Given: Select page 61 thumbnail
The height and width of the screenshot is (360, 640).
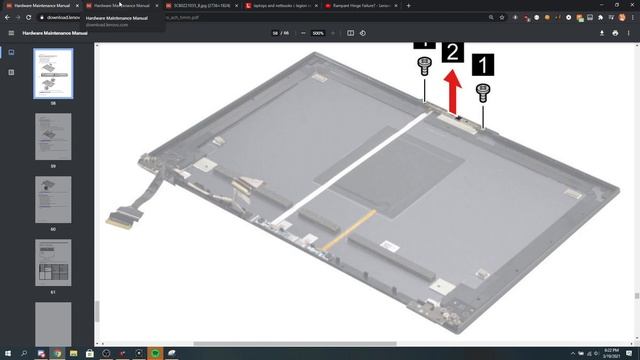Looking at the screenshot, I should (53, 262).
